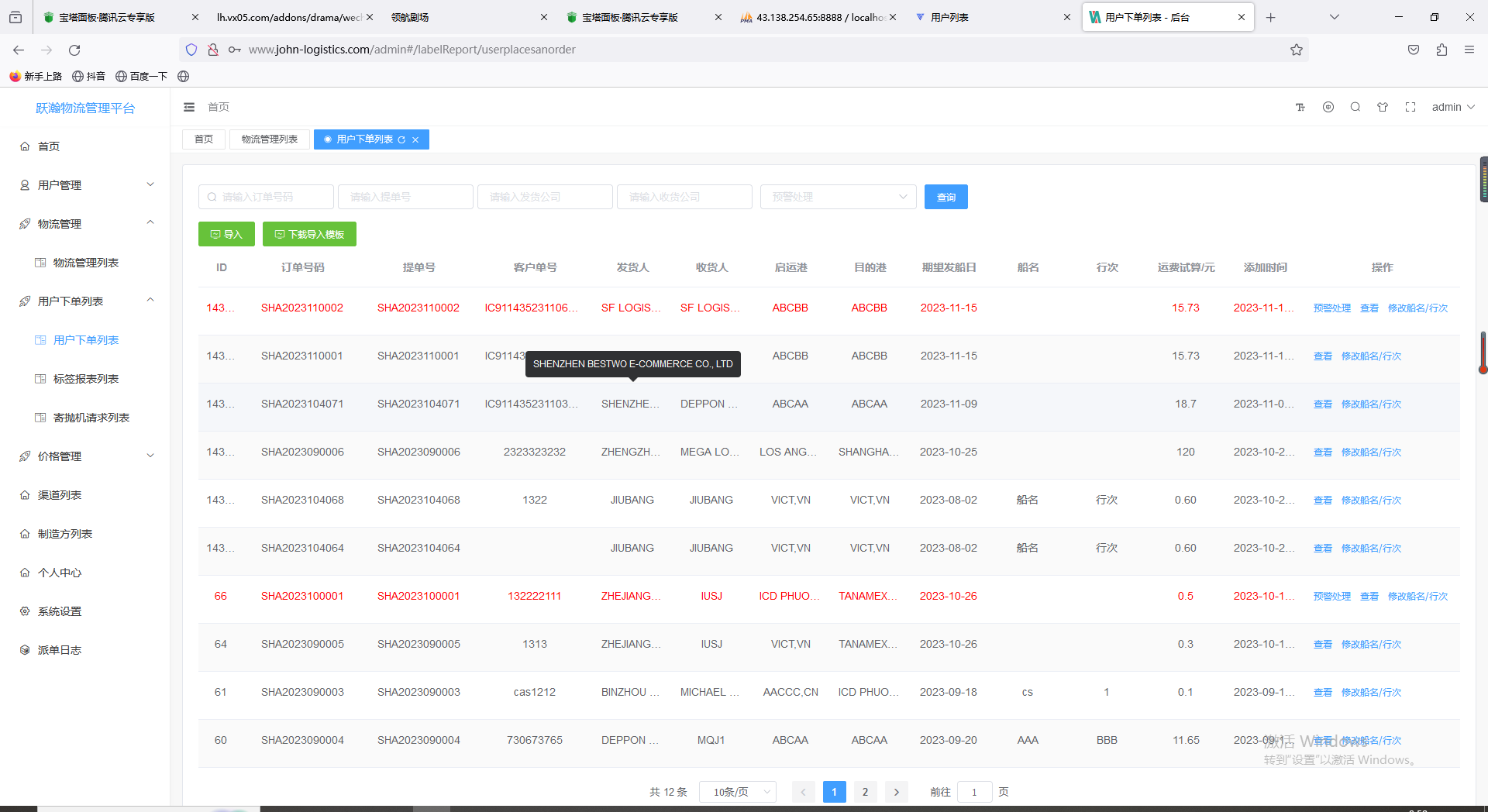Click the header search magnifier icon
This screenshot has width=1488, height=812.
[x=1355, y=107]
